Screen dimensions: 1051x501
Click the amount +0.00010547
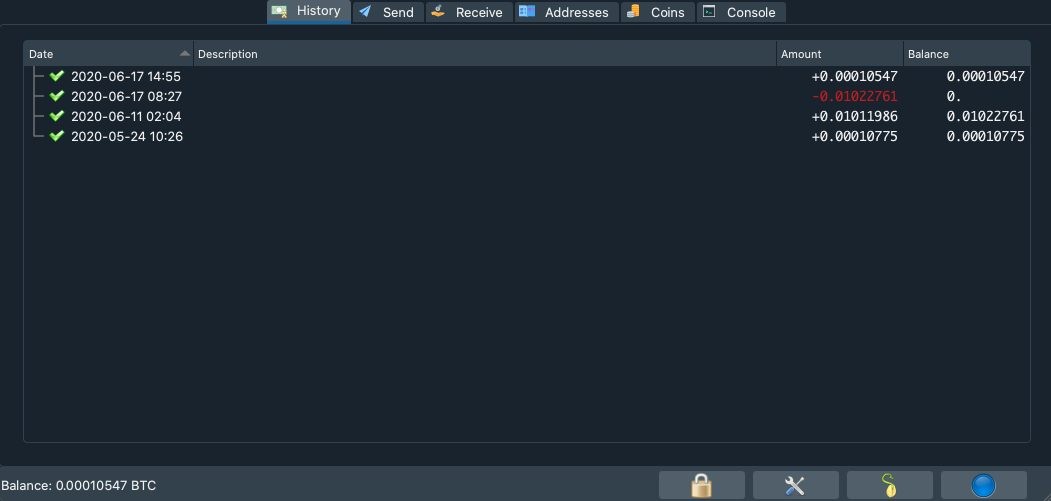point(855,76)
